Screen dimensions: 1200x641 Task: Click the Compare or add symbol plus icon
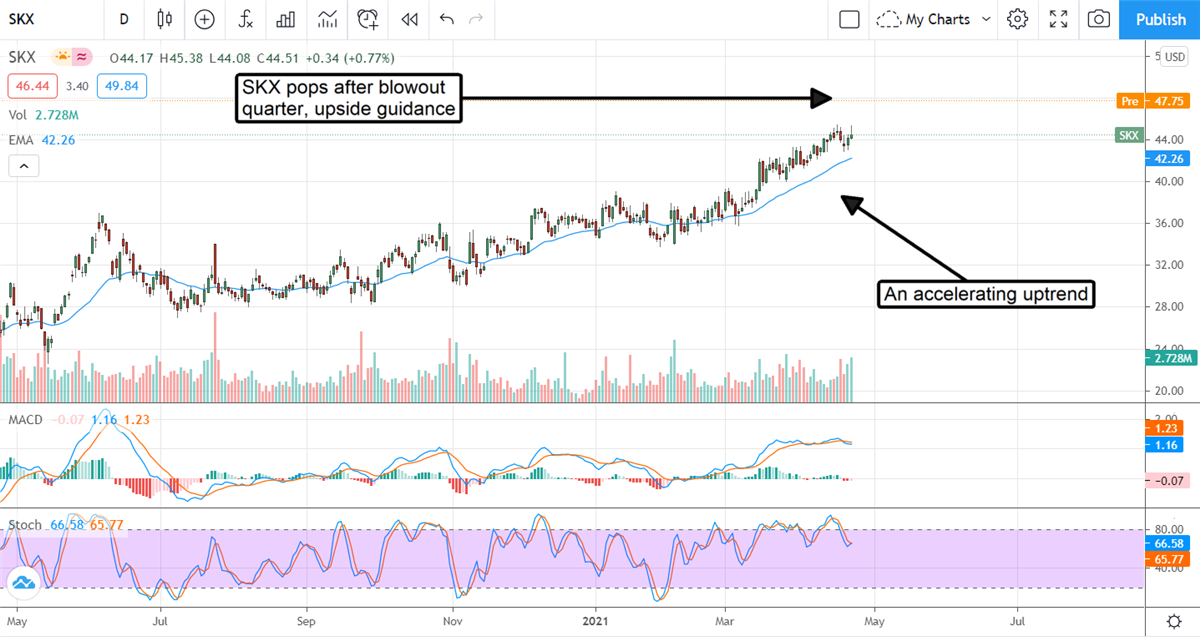point(205,19)
